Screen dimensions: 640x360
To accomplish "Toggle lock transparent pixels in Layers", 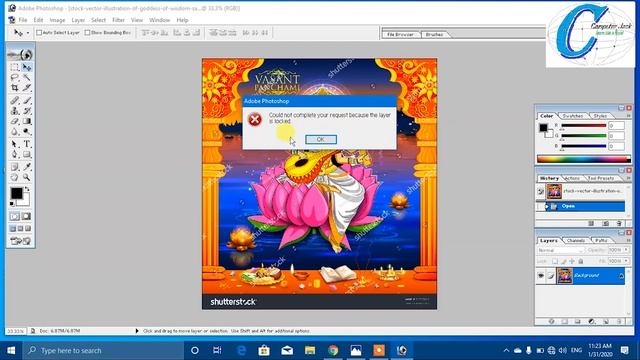I will 555,261.
